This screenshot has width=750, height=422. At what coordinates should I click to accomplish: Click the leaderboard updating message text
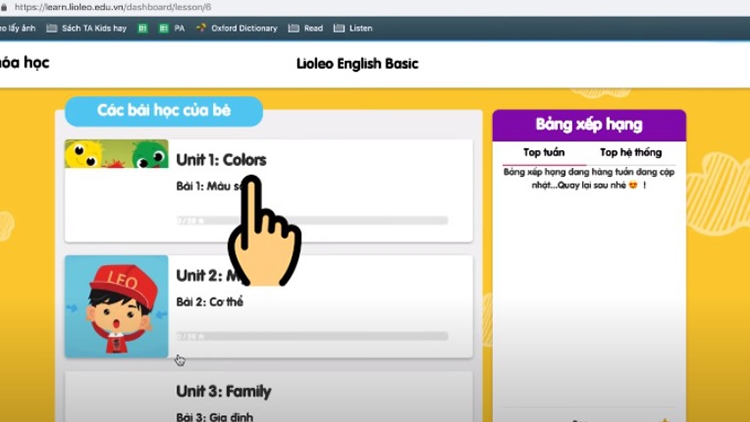[589, 178]
